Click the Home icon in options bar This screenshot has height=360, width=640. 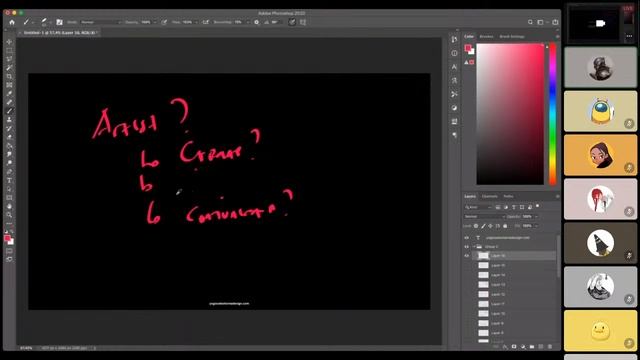coord(12,22)
